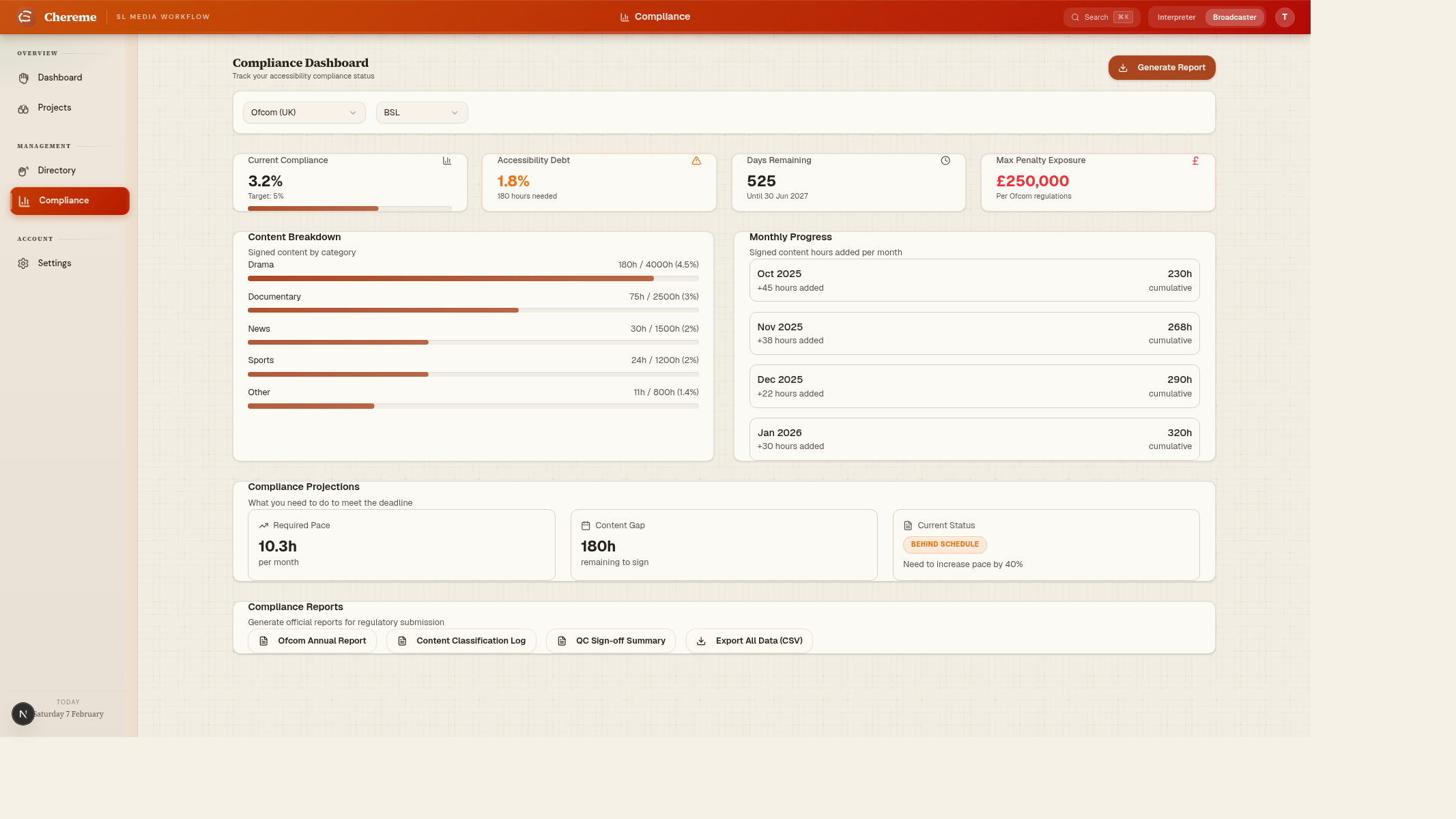Click the Directory icon under Management
This screenshot has width=1456, height=819.
click(x=24, y=170)
